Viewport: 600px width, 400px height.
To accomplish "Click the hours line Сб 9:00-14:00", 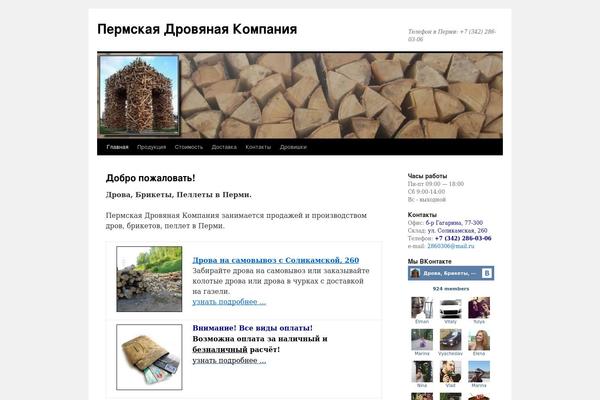I will point(426,192).
